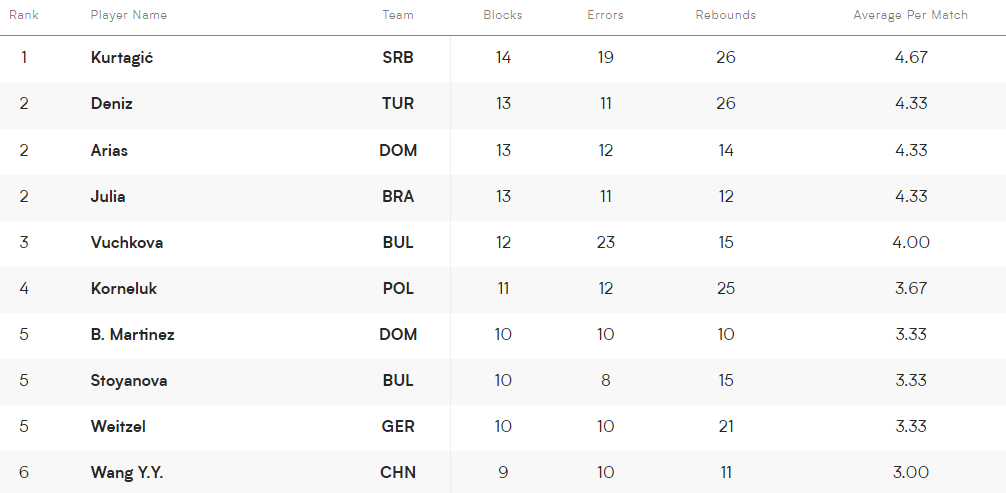Sort by the Errors column header
1006x493 pixels.
(x=605, y=15)
